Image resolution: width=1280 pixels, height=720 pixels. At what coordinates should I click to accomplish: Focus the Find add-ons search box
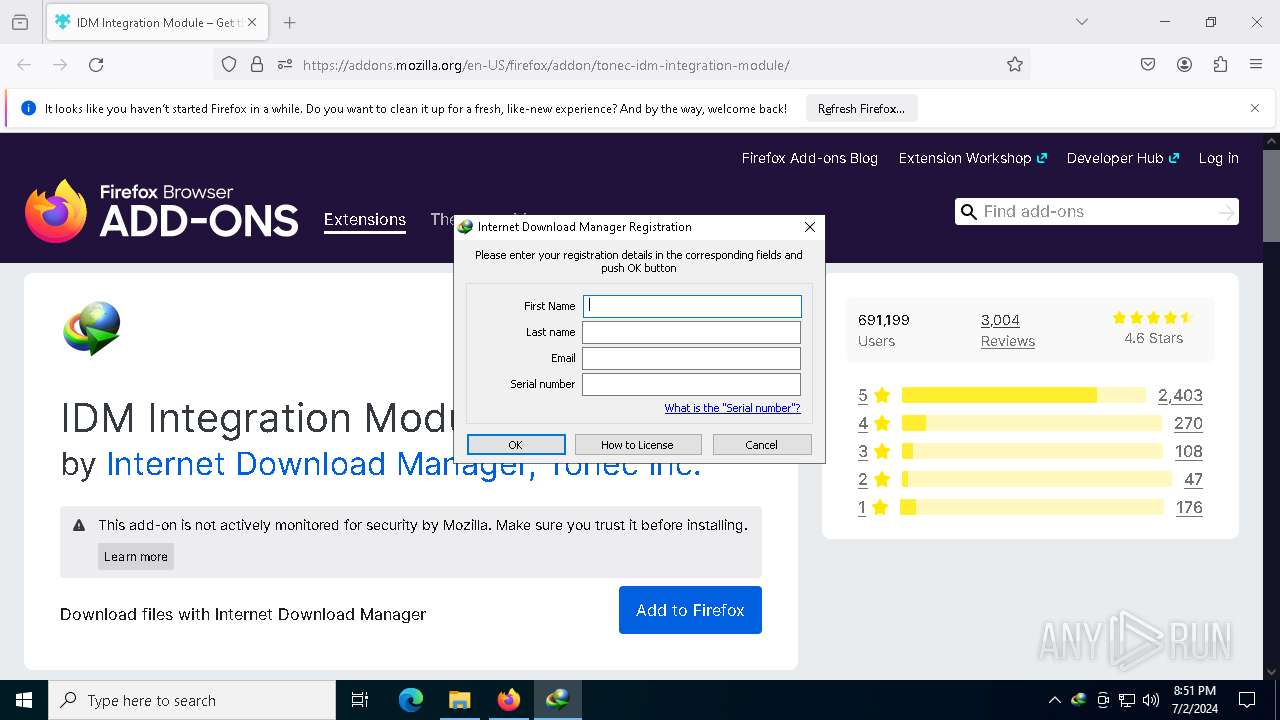[1095, 211]
